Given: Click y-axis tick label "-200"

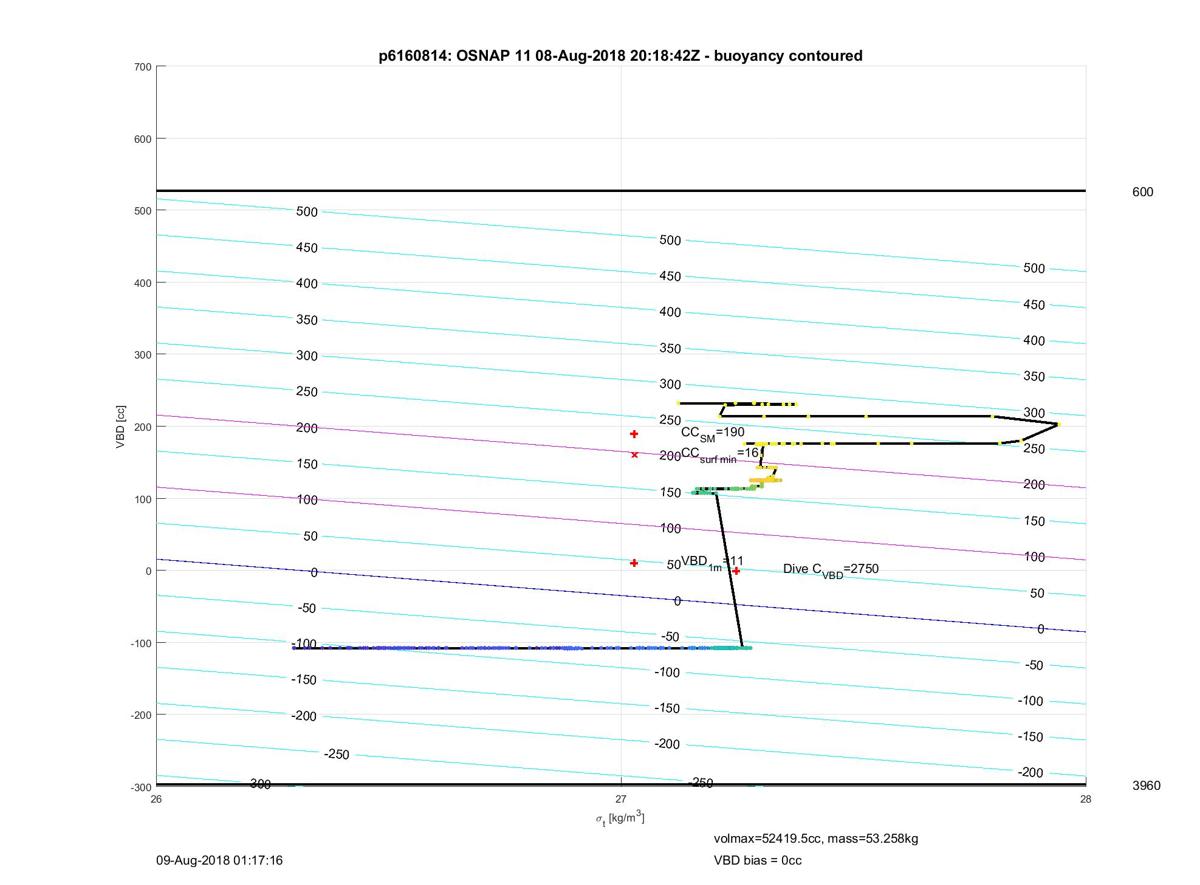Looking at the screenshot, I should [x=140, y=715].
